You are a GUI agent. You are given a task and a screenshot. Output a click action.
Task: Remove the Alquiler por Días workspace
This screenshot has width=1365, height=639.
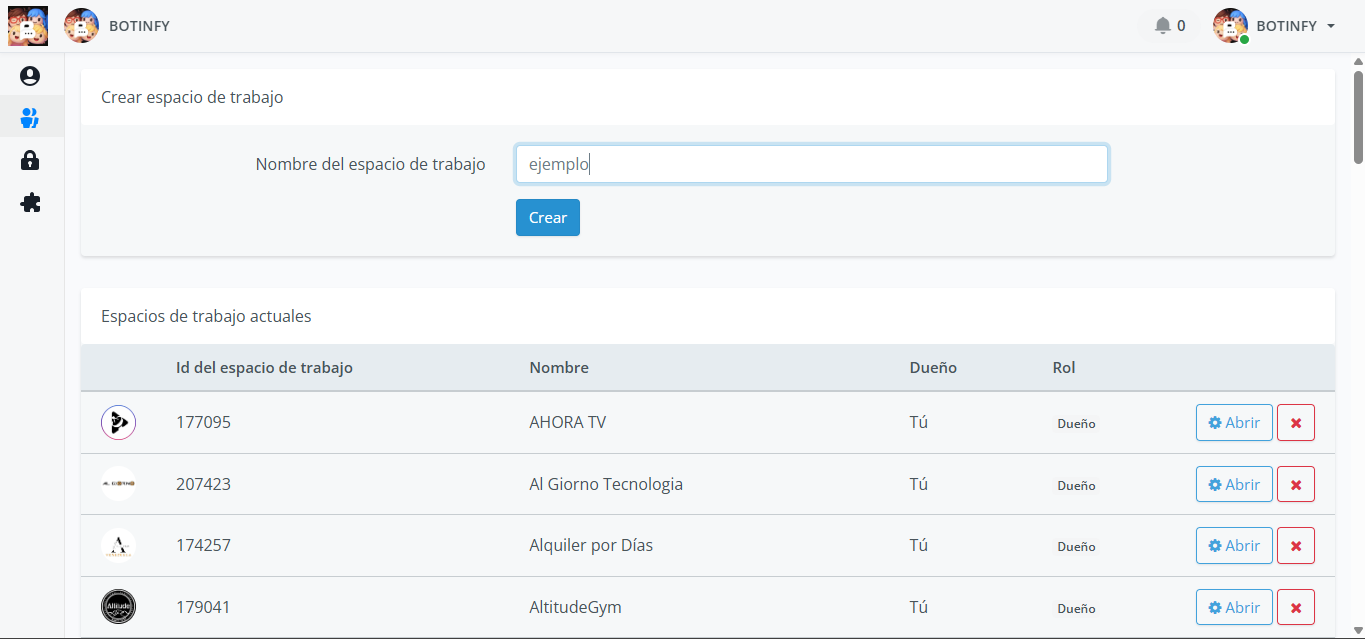pyautogui.click(x=1295, y=546)
